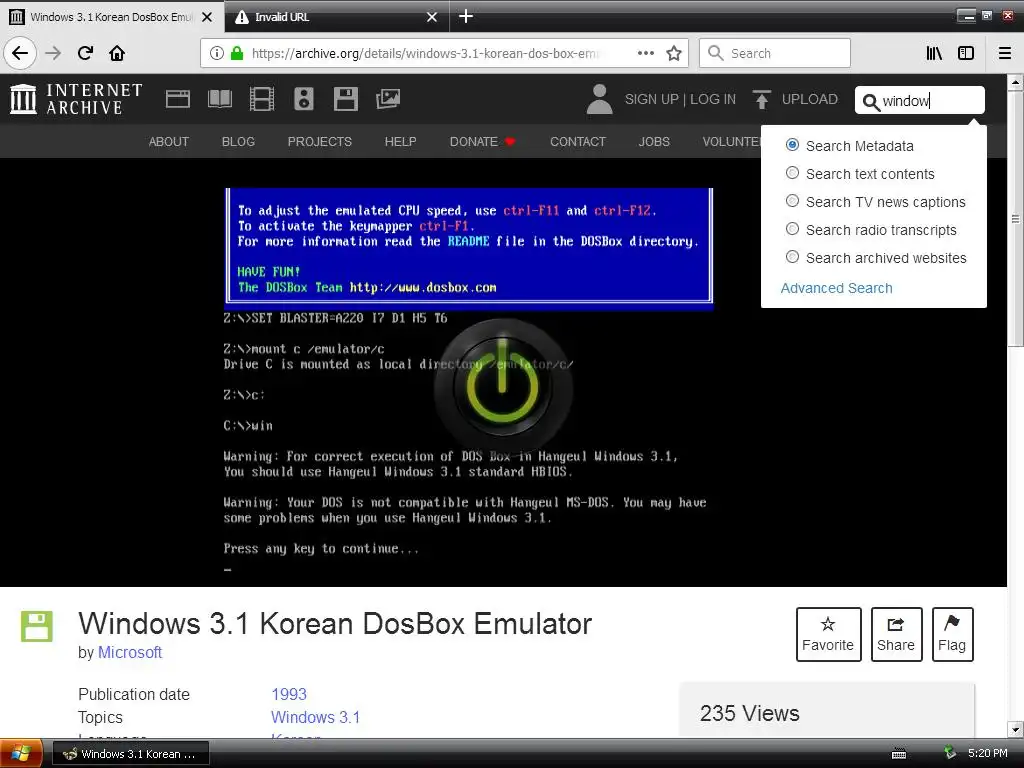Viewport: 1024px width, 768px height.
Task: Open the HELP menu item
Action: pyautogui.click(x=400, y=141)
